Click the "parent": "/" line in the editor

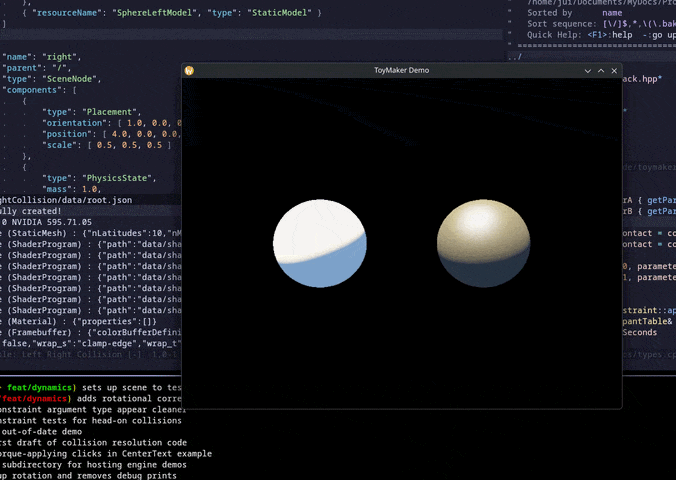click(36, 68)
